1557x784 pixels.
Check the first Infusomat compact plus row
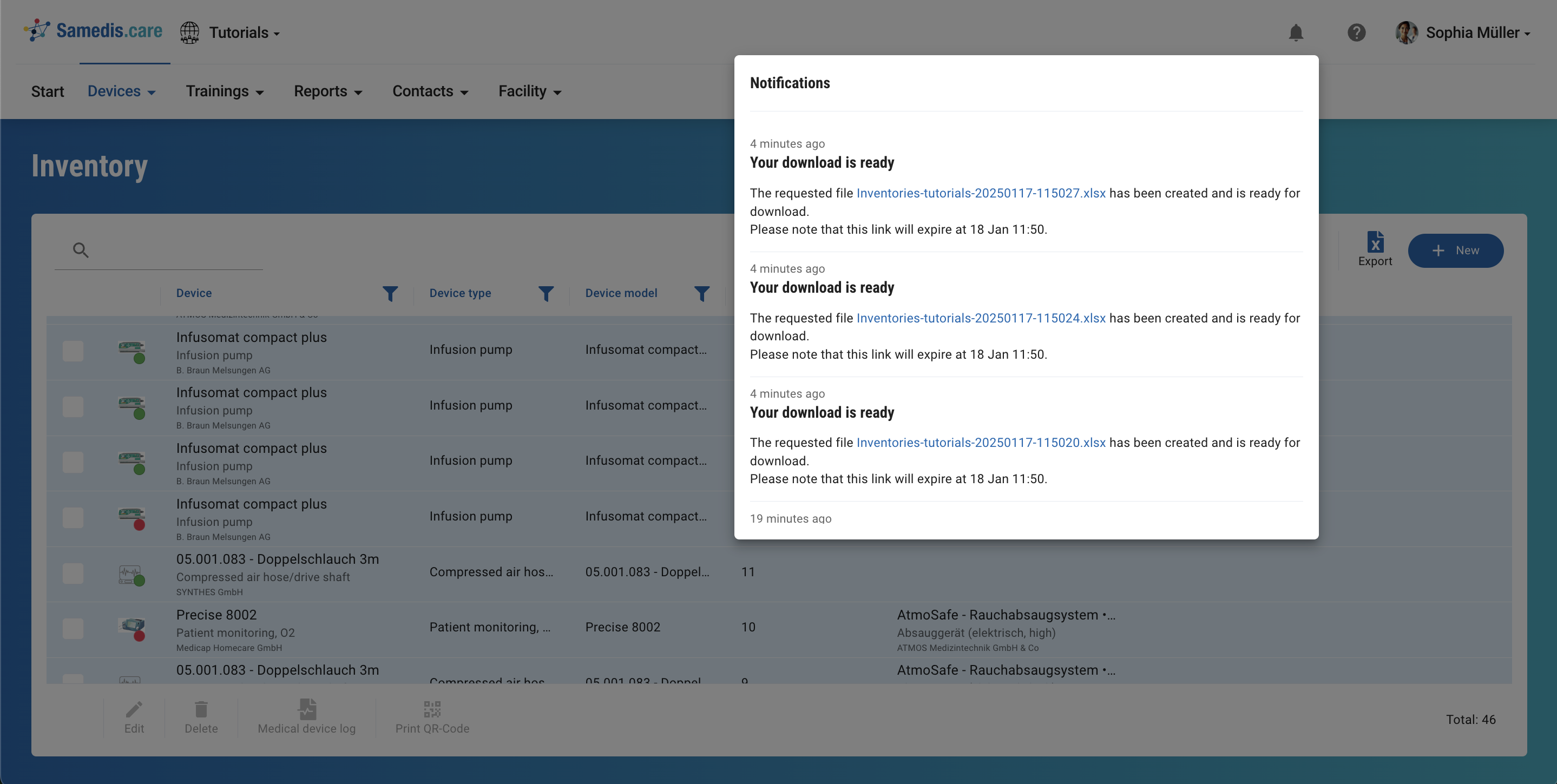[x=73, y=351]
